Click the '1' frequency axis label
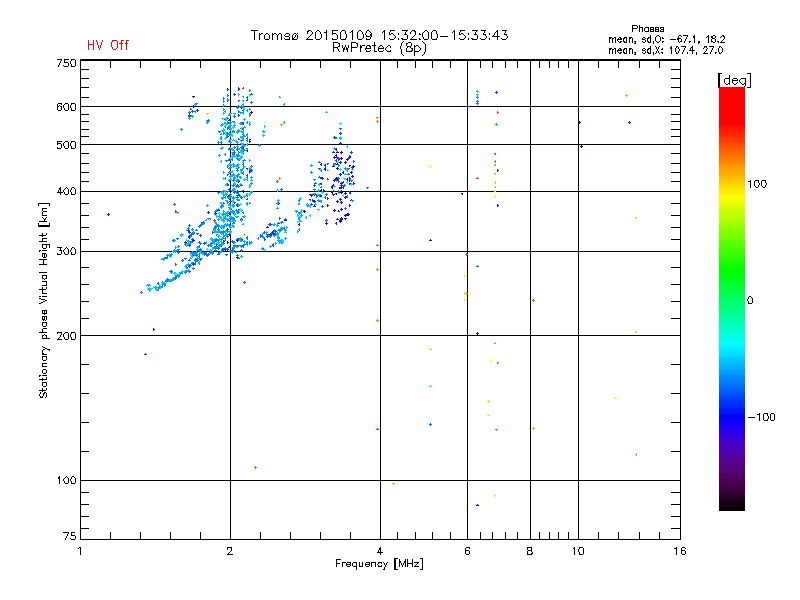800x600 pixels. pyautogui.click(x=80, y=551)
